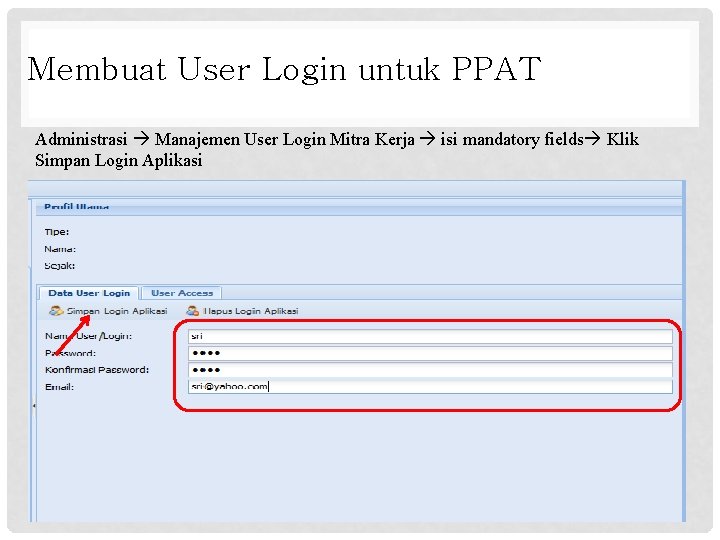Image resolution: width=720 pixels, height=540 pixels.
Task: Click the Simpan Login Aplikasi user icon
Action: 56,311
